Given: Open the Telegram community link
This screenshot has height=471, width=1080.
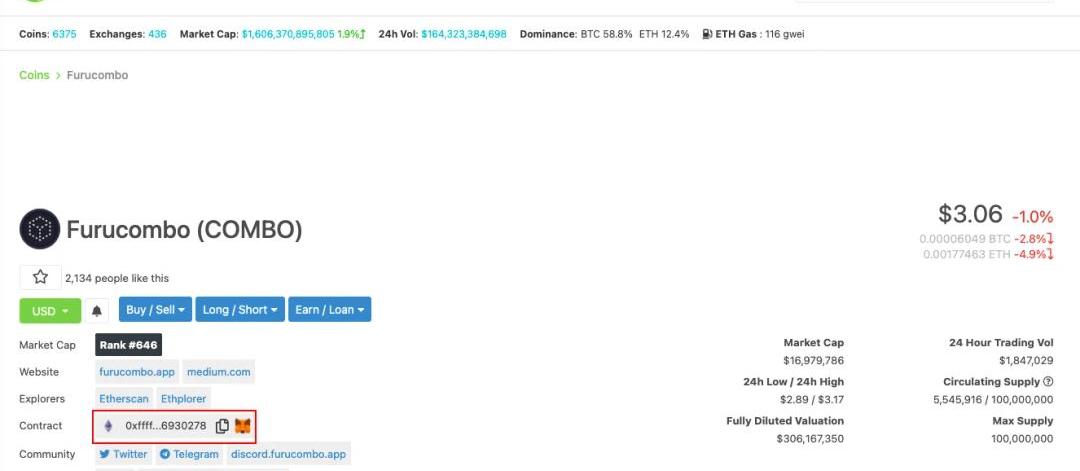Looking at the screenshot, I should click(x=189, y=454).
